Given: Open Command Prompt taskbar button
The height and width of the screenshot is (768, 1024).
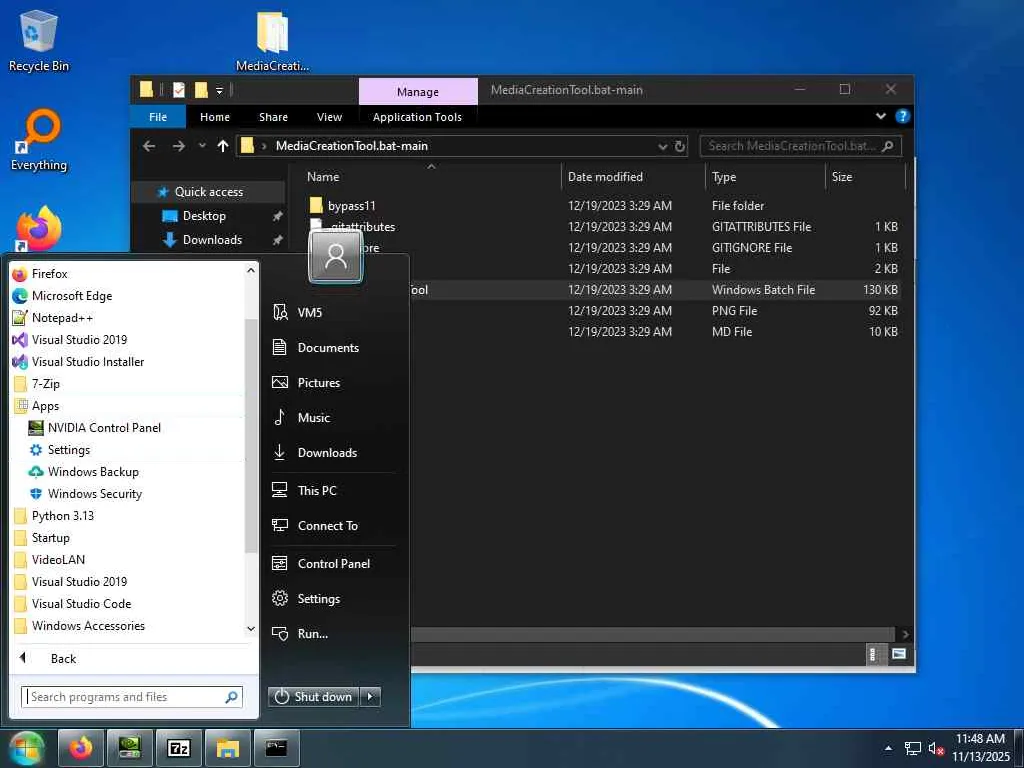Looking at the screenshot, I should click(277, 748).
